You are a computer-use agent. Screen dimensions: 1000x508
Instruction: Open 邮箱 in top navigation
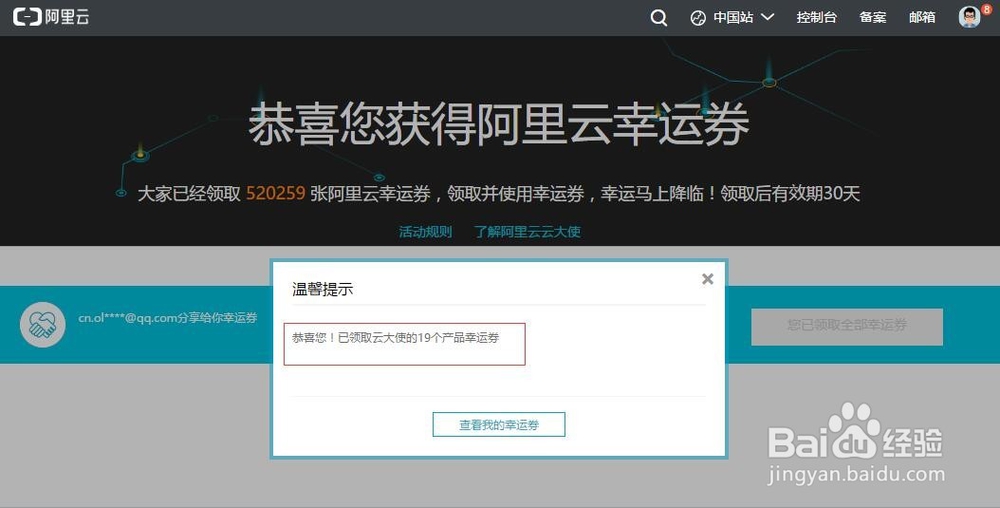click(x=922, y=17)
